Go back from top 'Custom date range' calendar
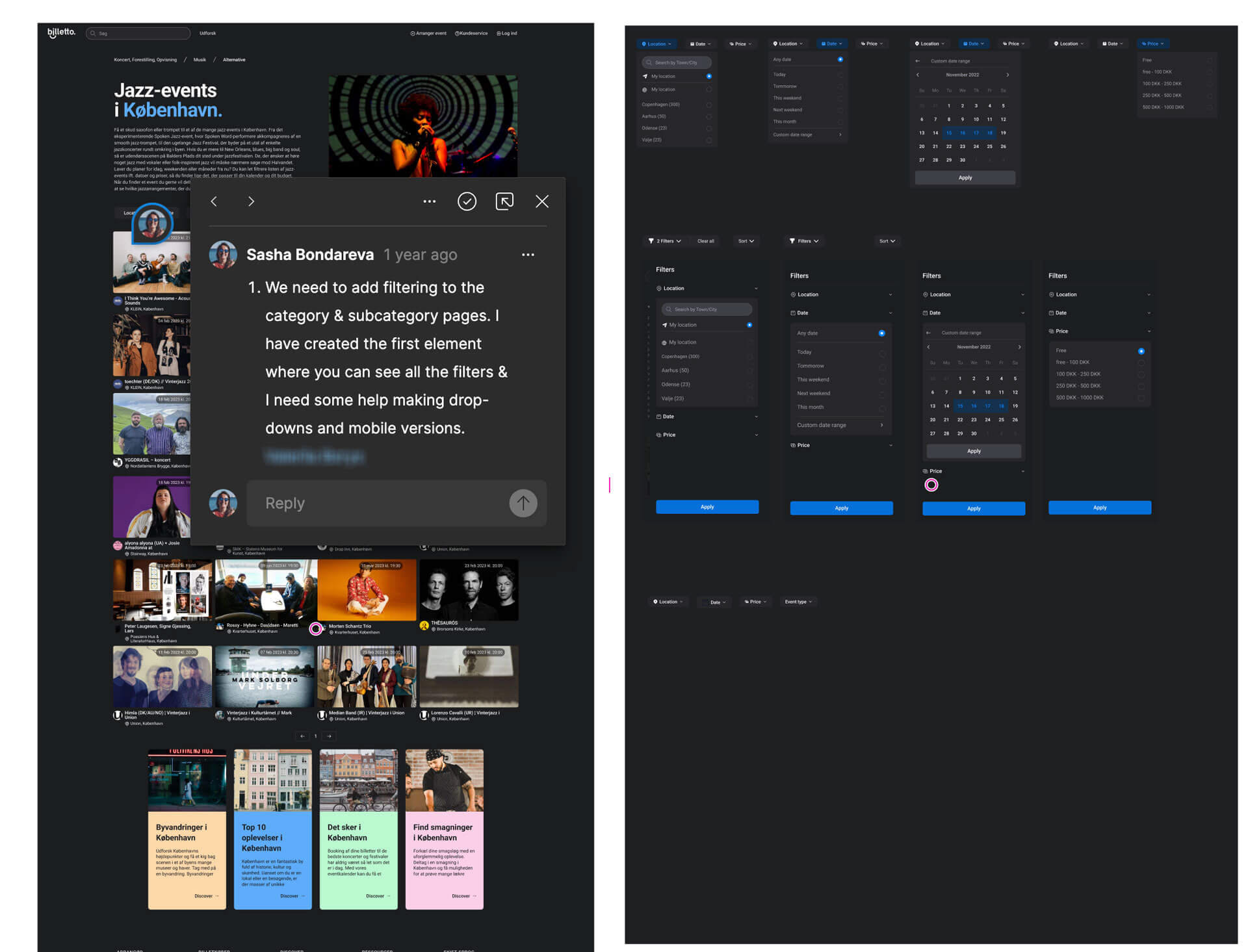Screen dimensions: 1248x952 tap(918, 61)
